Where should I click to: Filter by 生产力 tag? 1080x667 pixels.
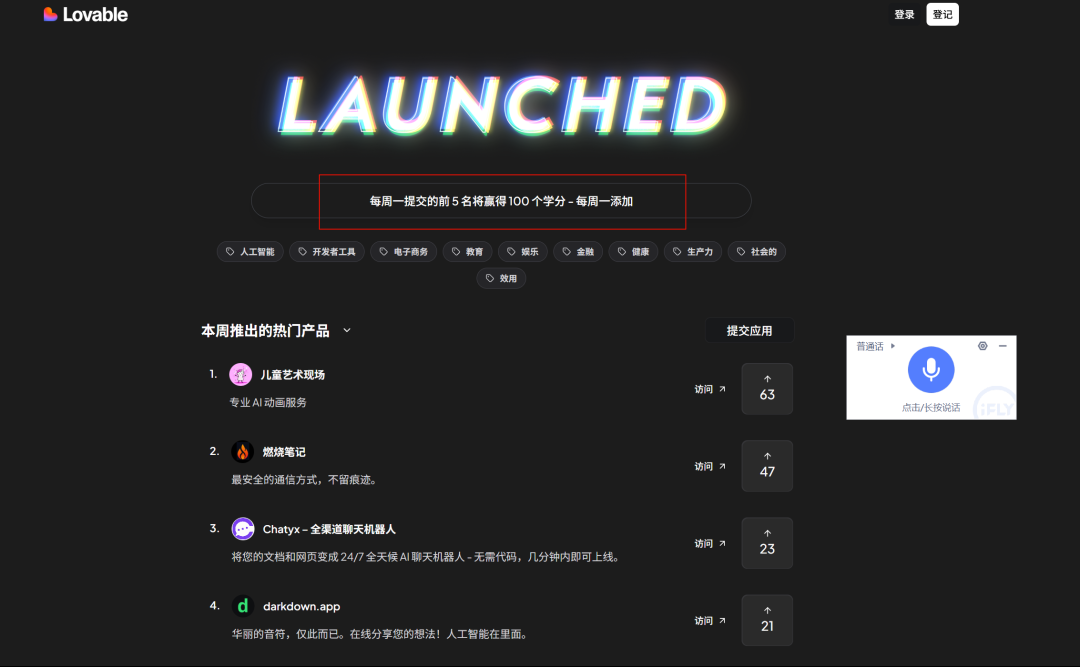(693, 252)
